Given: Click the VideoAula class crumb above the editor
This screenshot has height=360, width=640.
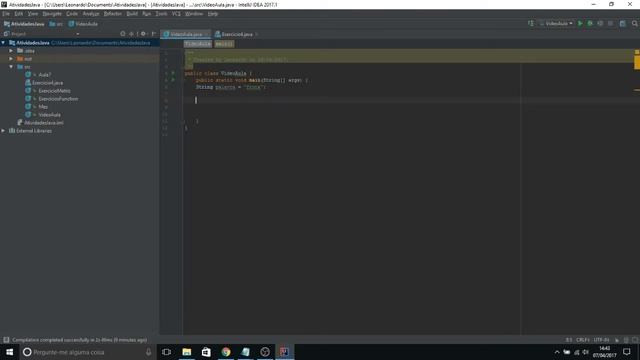Looking at the screenshot, I should (x=198, y=44).
